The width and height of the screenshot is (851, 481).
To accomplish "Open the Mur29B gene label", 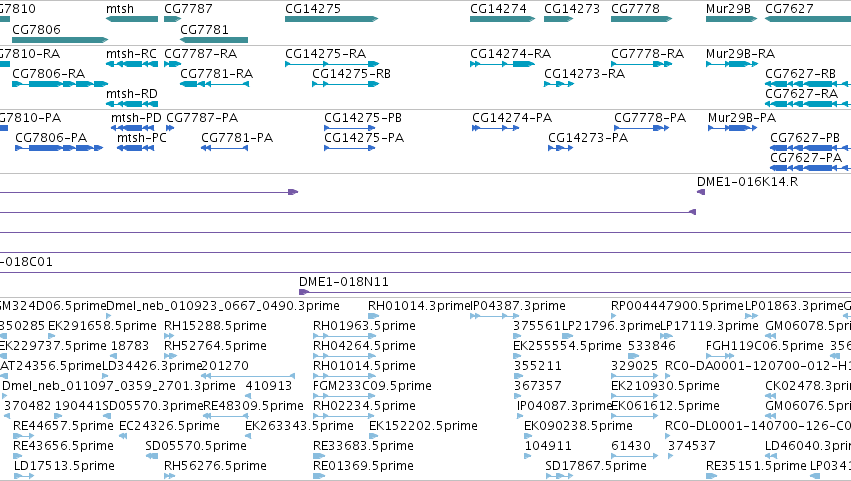I will 728,9.
